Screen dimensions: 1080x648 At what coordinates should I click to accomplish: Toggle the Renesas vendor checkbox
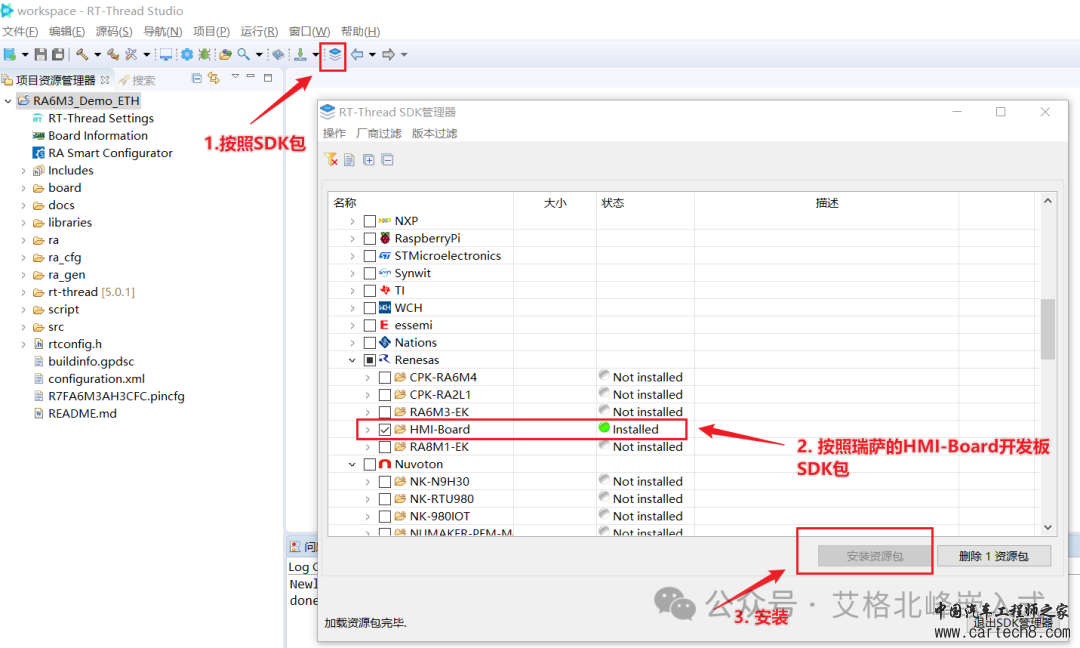click(x=370, y=360)
